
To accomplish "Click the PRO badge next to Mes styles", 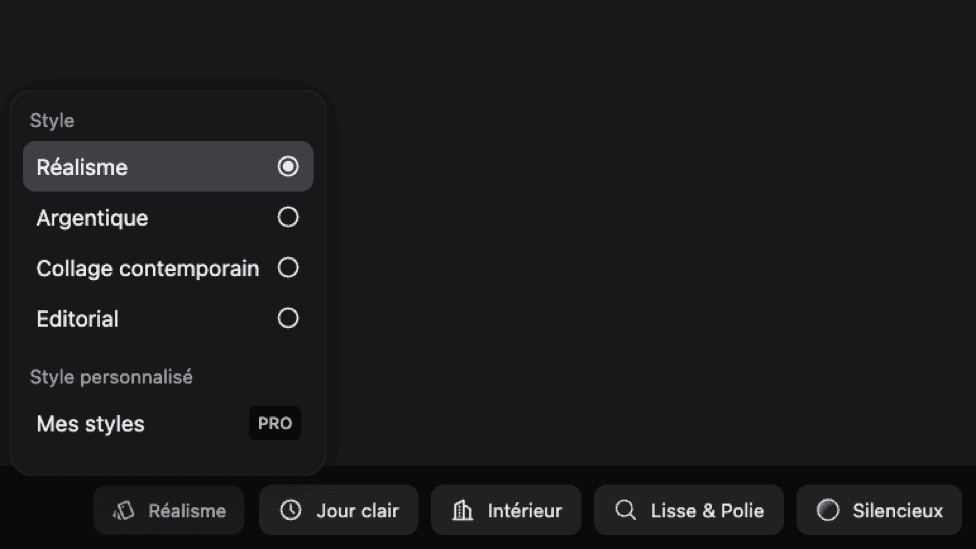I will [275, 423].
